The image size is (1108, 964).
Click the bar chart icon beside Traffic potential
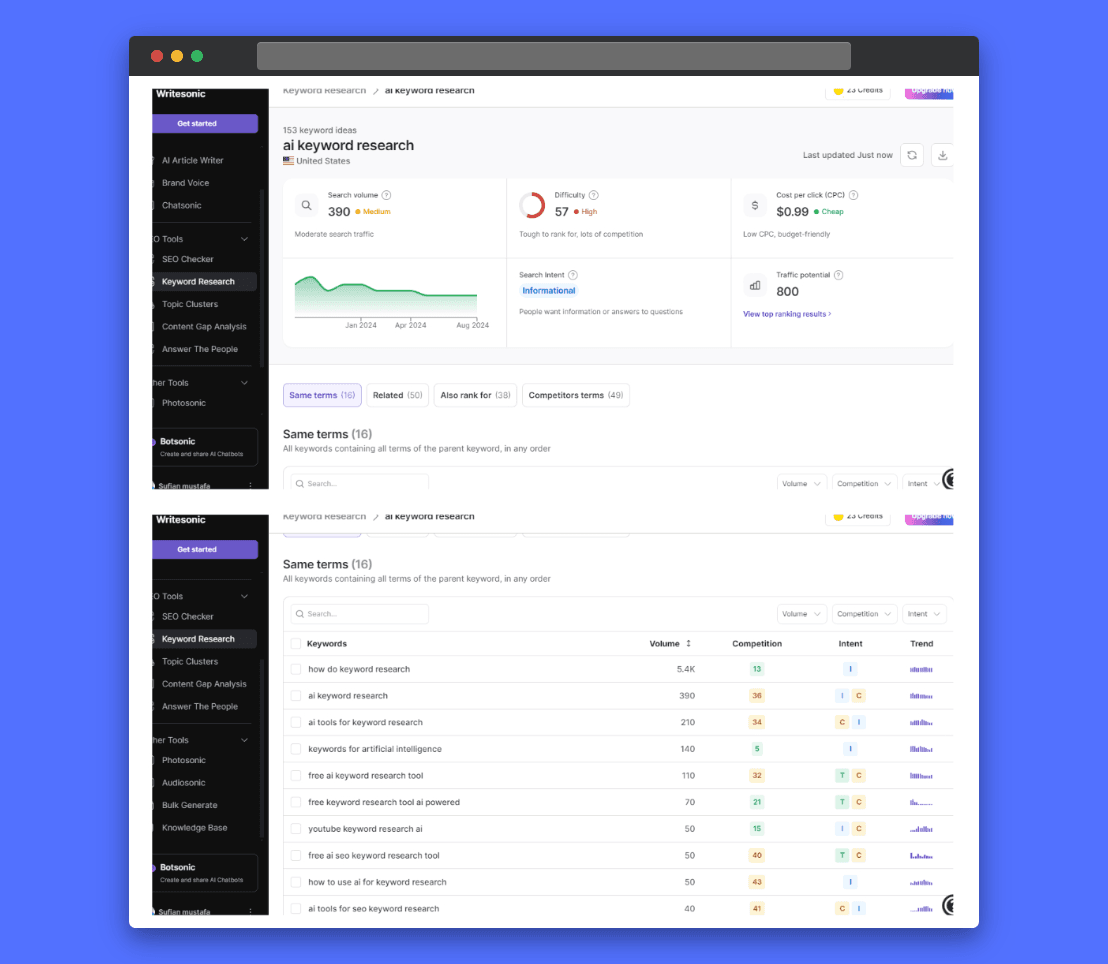coord(755,286)
